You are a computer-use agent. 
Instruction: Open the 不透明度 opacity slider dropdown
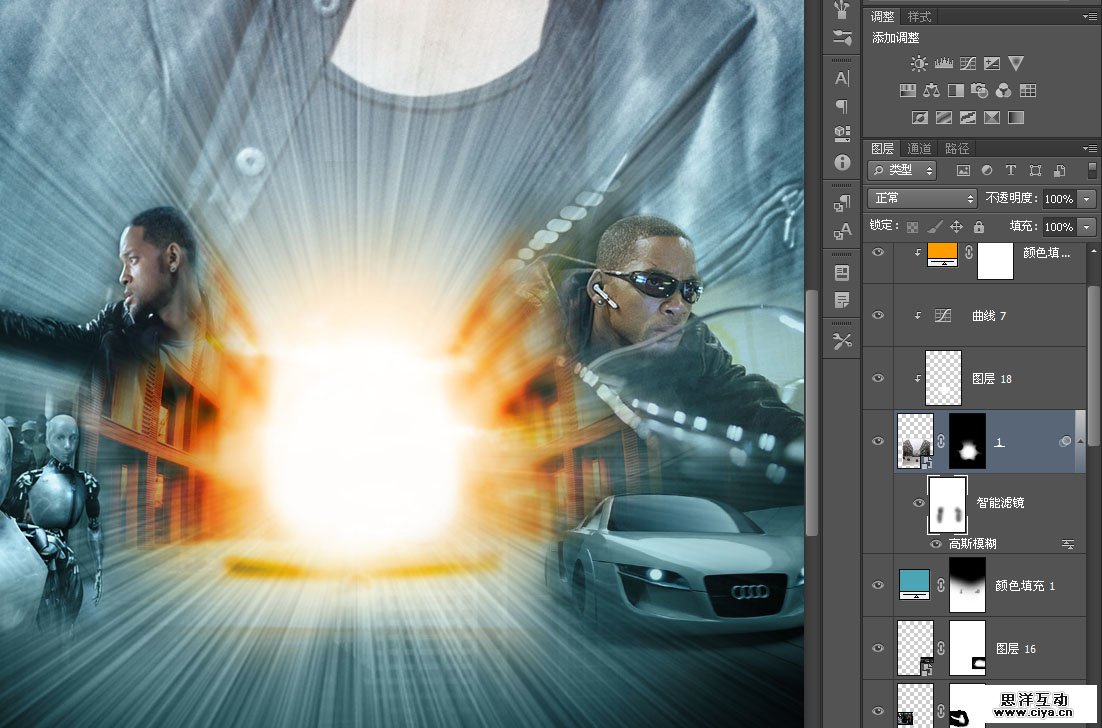click(1085, 199)
